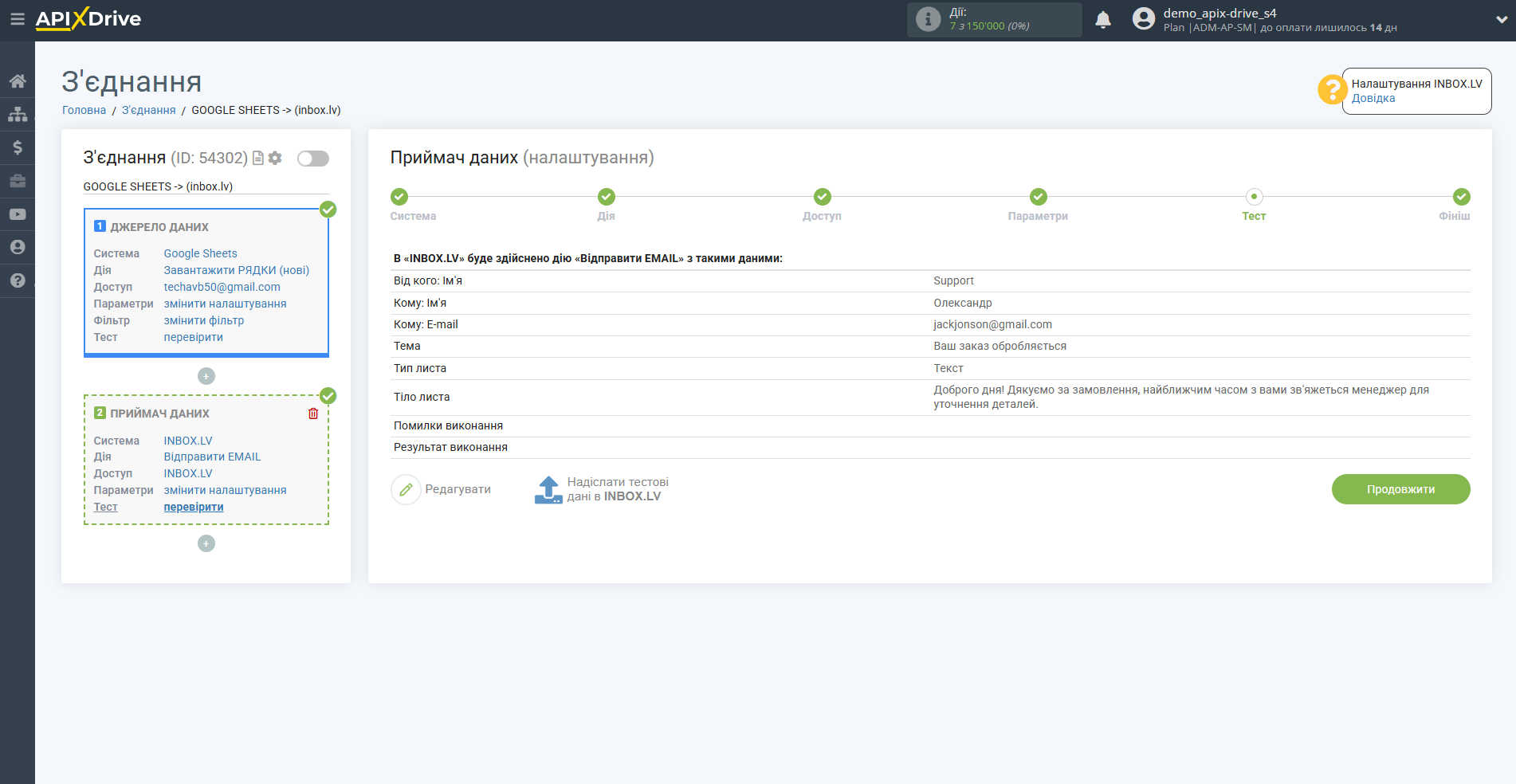
Task: Click the Тип листа Текст value
Action: click(948, 368)
